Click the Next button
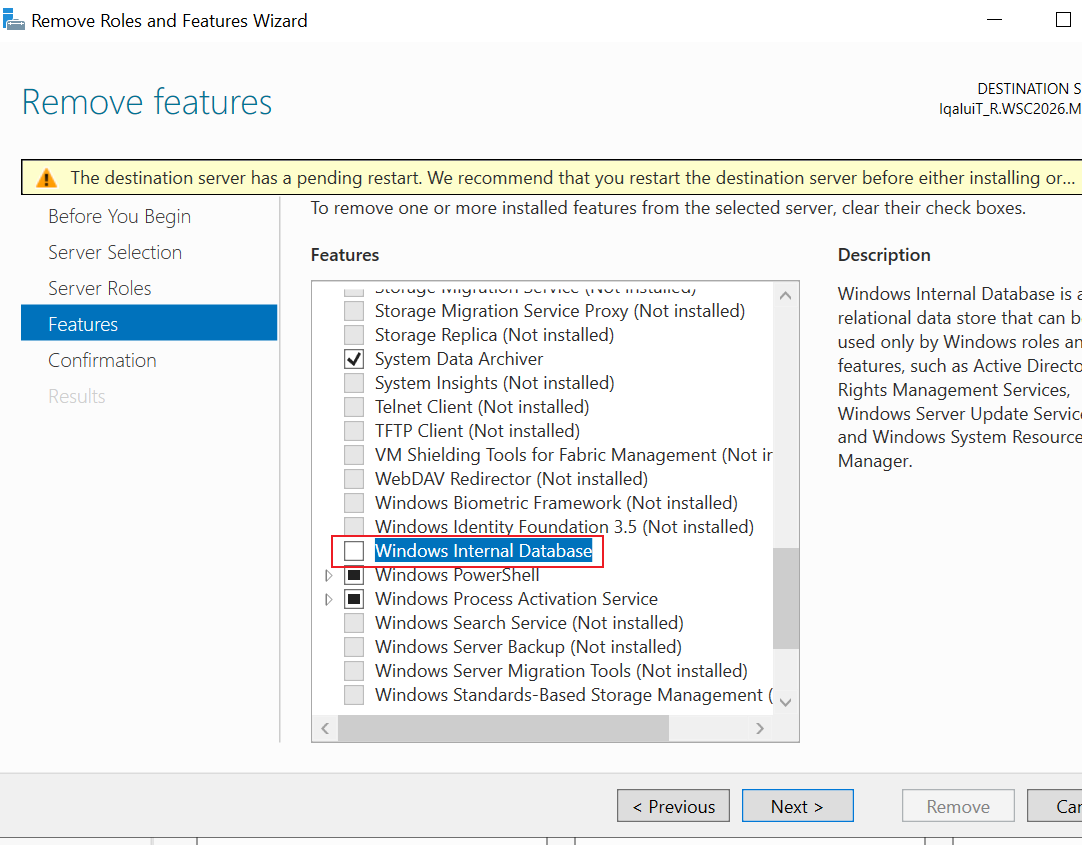 pos(798,806)
